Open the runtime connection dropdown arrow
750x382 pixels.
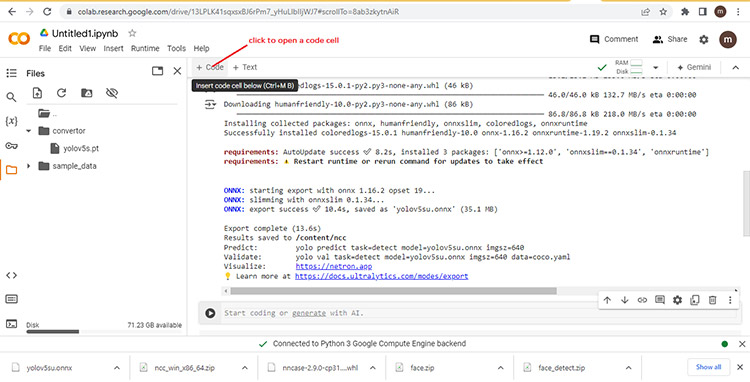point(656,67)
